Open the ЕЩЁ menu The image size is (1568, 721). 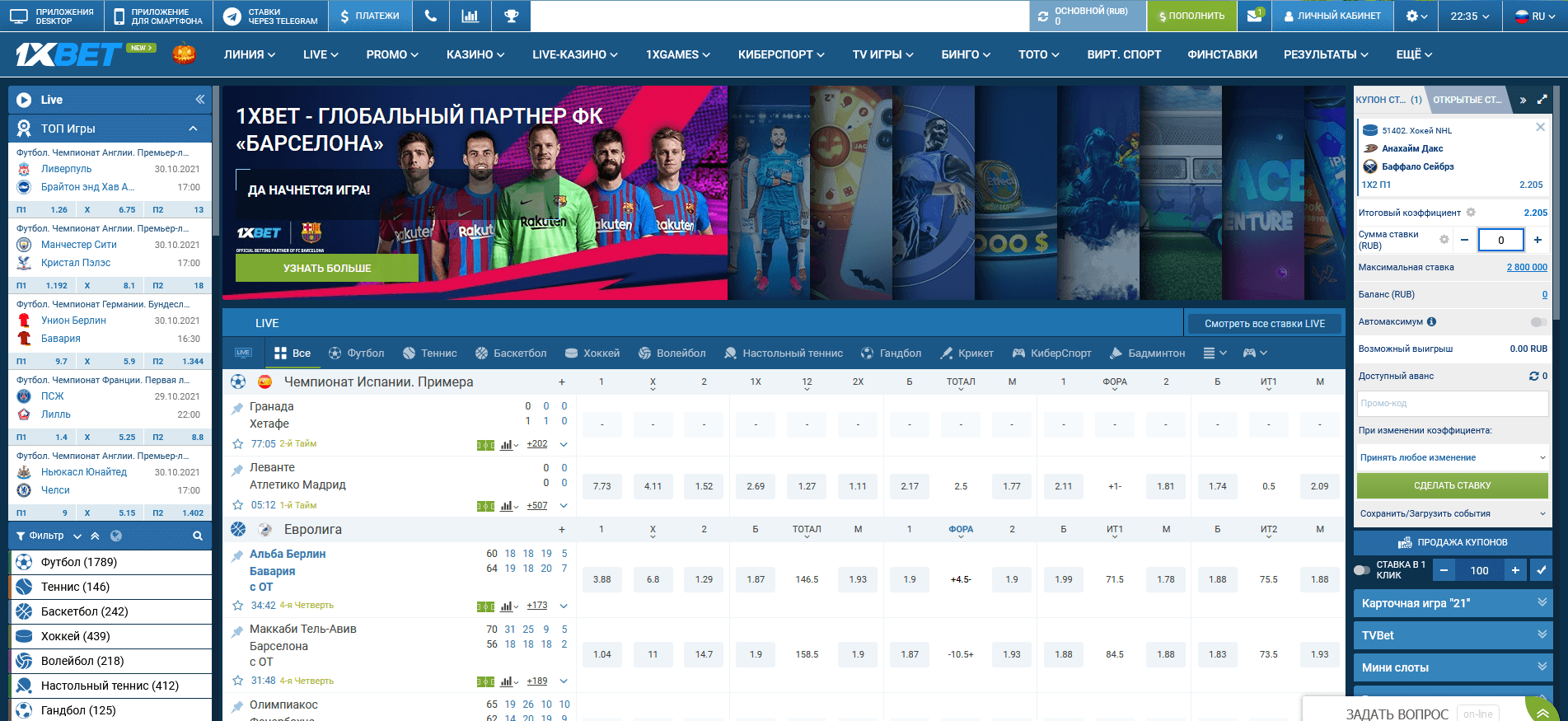tap(1414, 54)
